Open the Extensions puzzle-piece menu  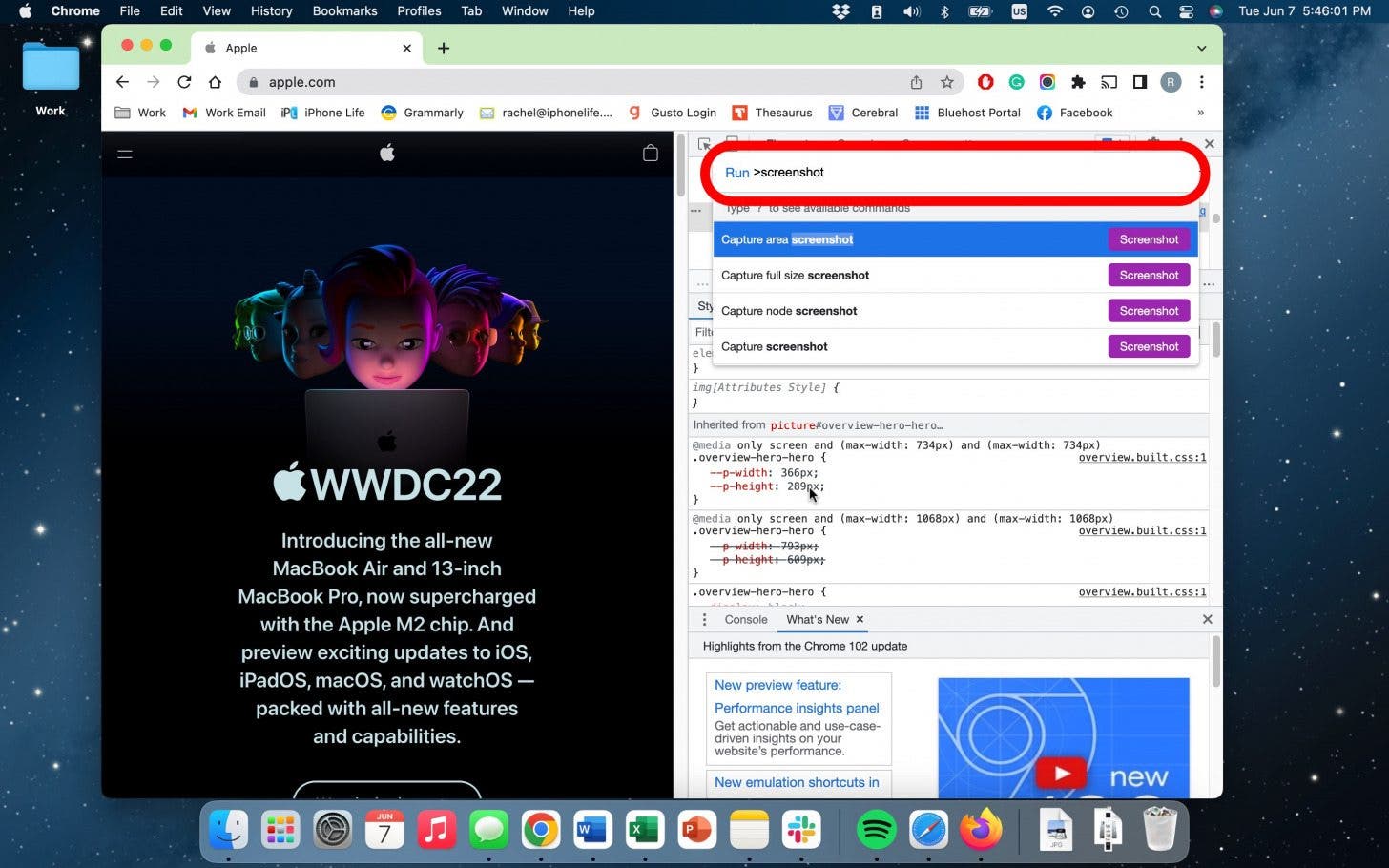click(1078, 82)
